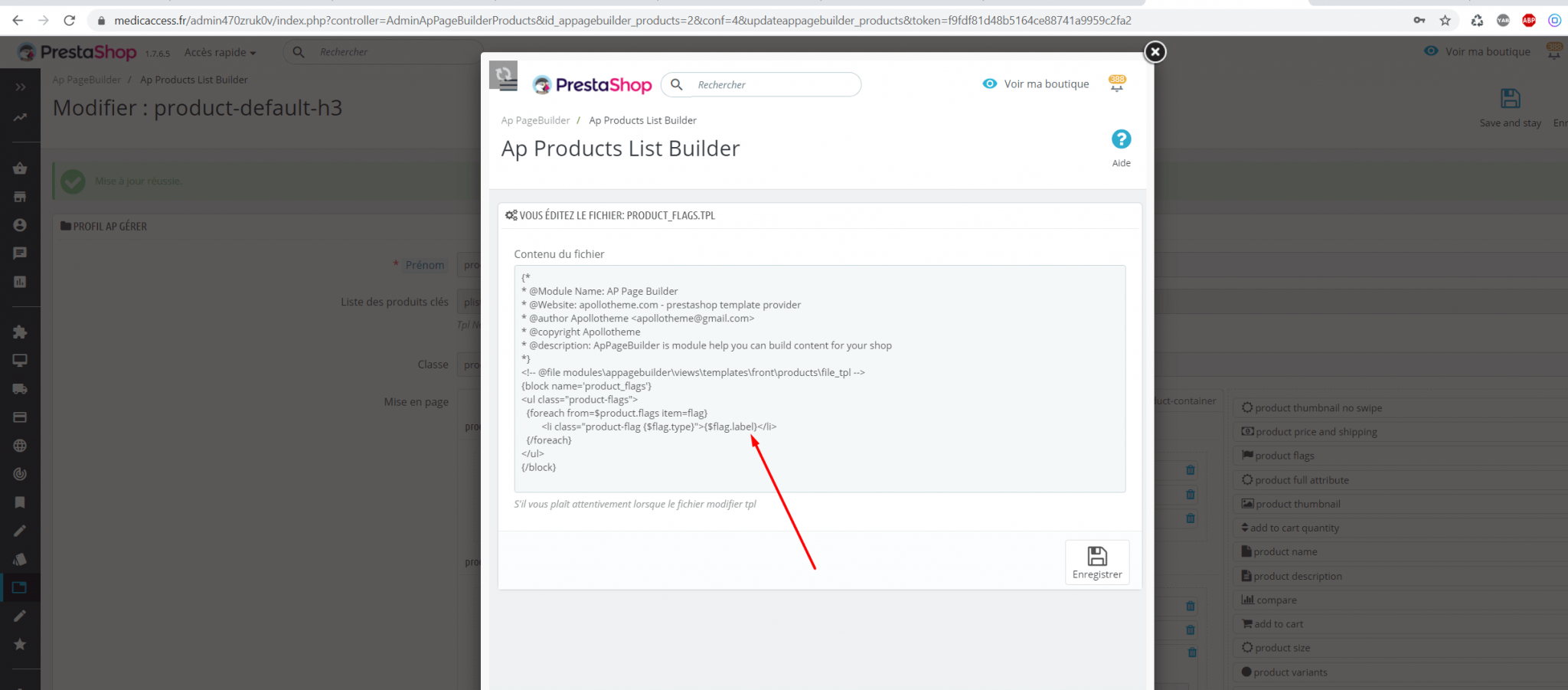This screenshot has height=690, width=1568.
Task: Click Ap PageBuilder breadcrumb in modal
Action: (x=535, y=120)
